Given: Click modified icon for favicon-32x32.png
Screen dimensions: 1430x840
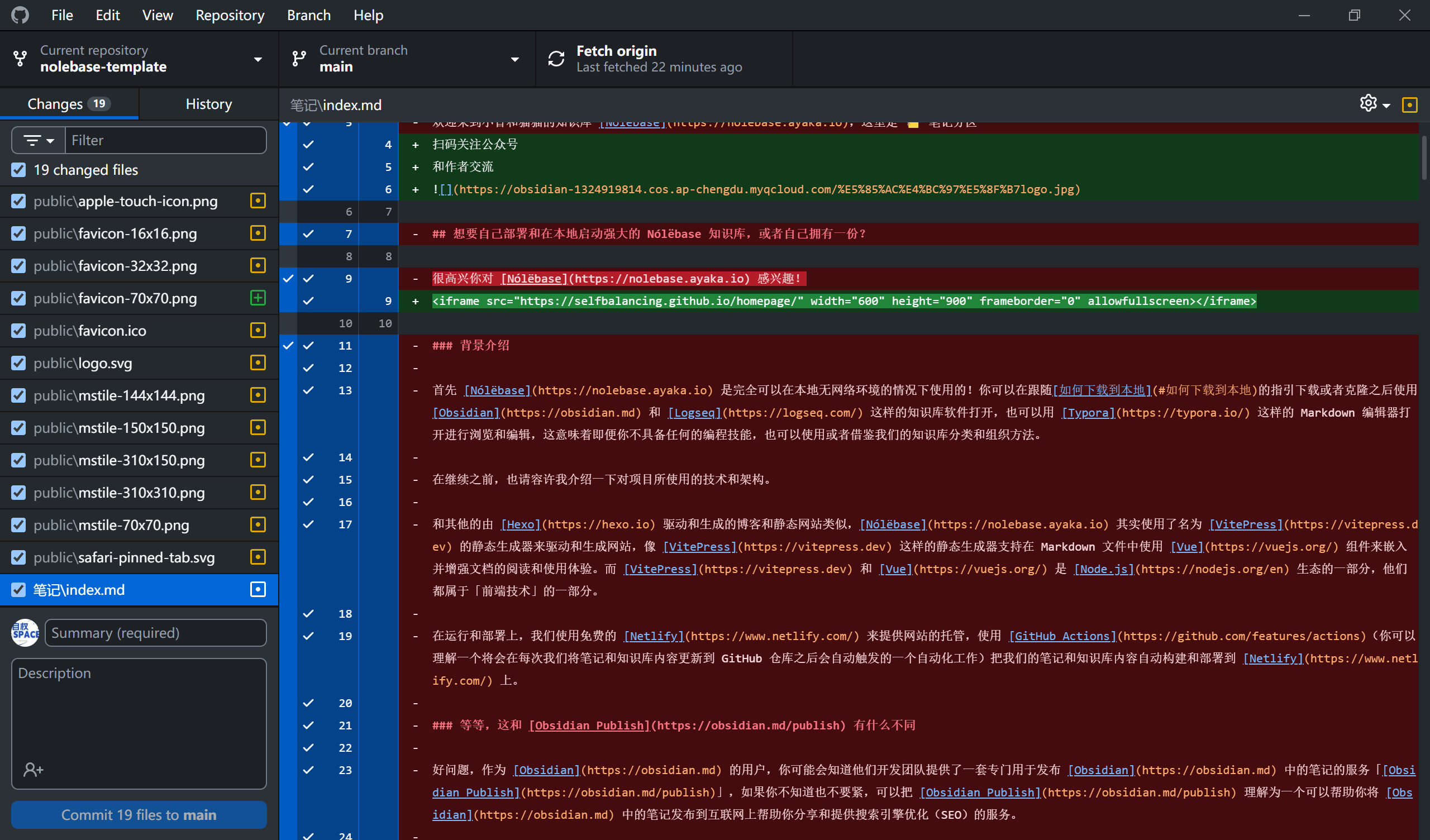Looking at the screenshot, I should (258, 266).
